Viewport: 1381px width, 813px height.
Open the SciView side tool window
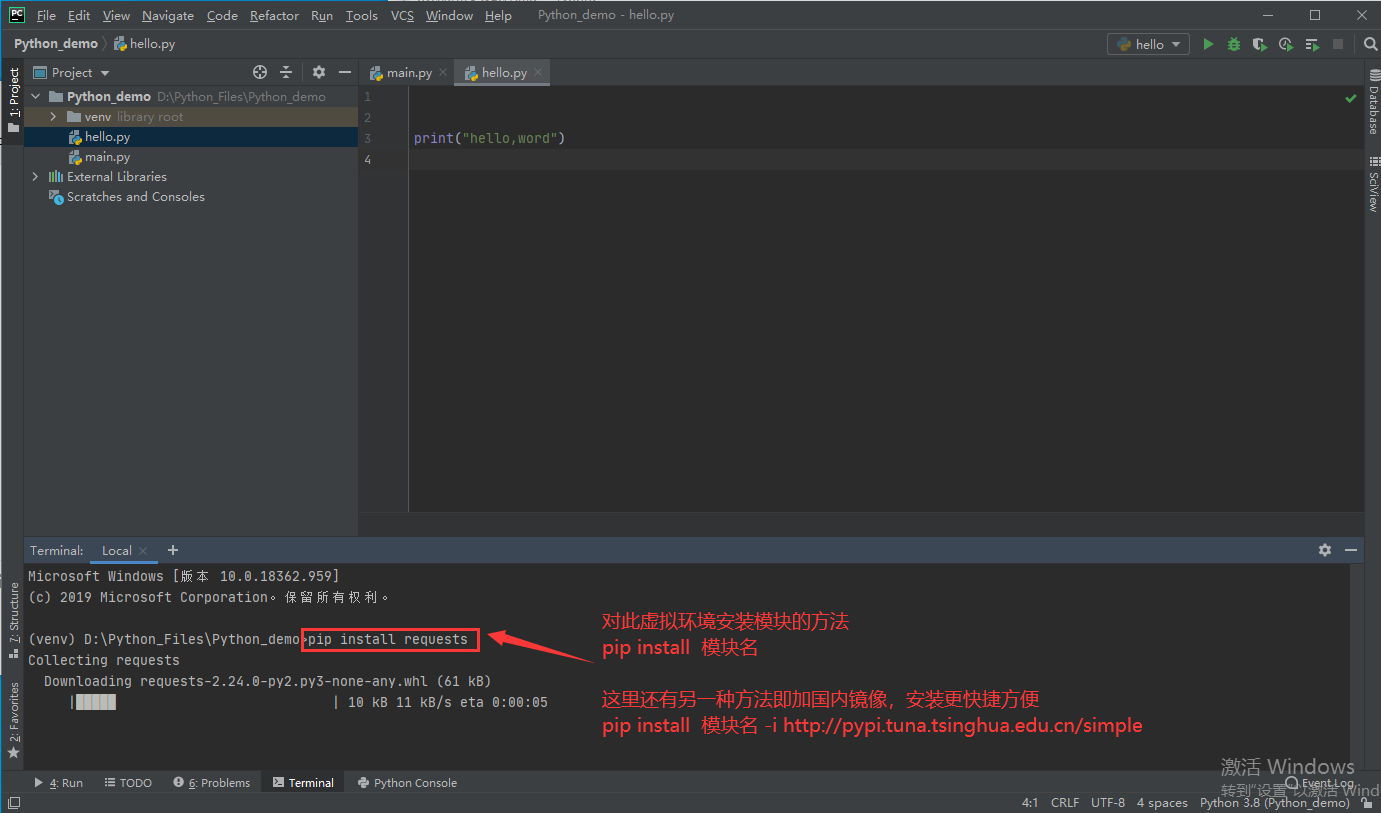pyautogui.click(x=1373, y=185)
